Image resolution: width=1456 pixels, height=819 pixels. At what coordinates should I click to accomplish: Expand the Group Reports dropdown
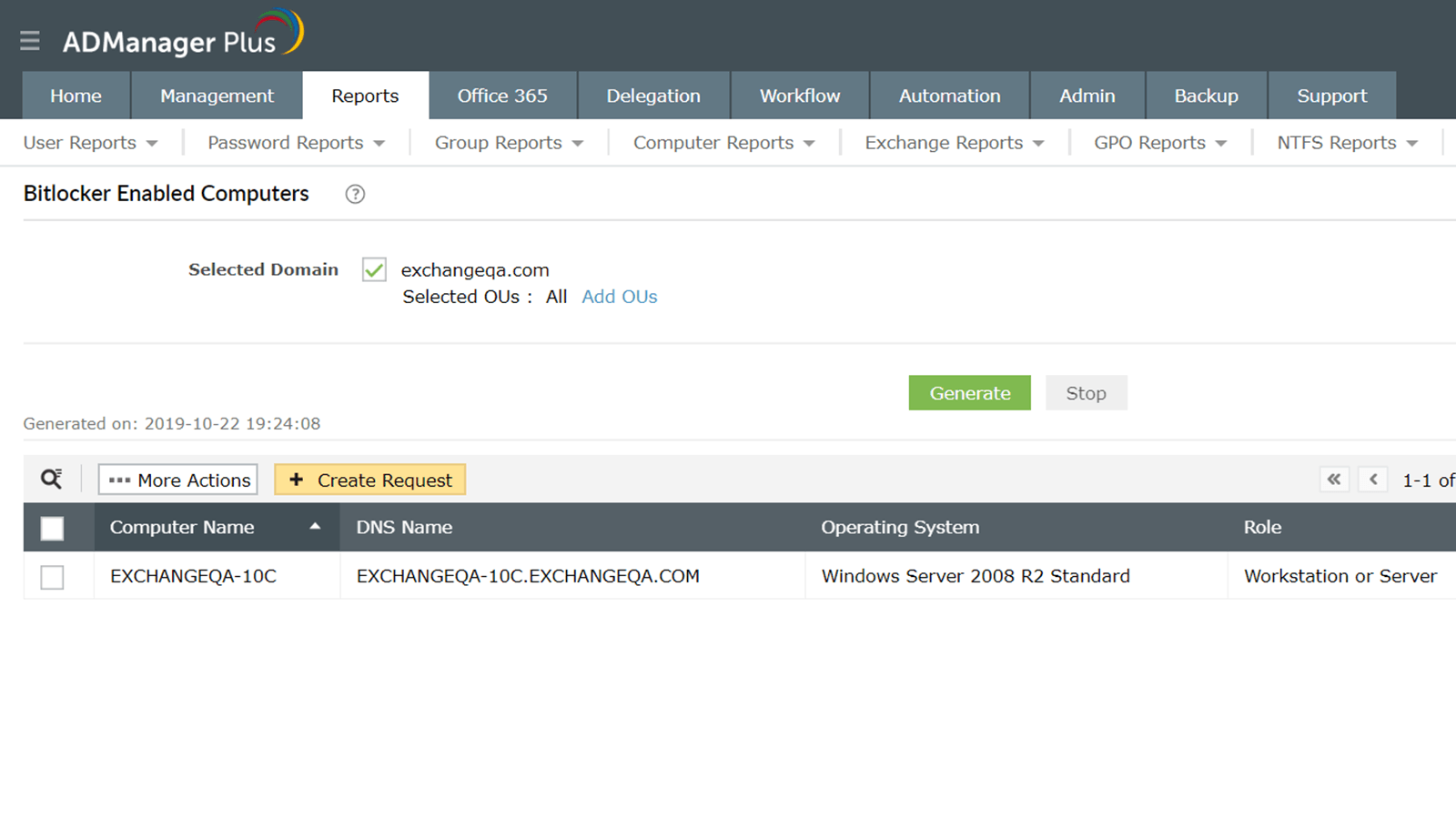coord(509,143)
